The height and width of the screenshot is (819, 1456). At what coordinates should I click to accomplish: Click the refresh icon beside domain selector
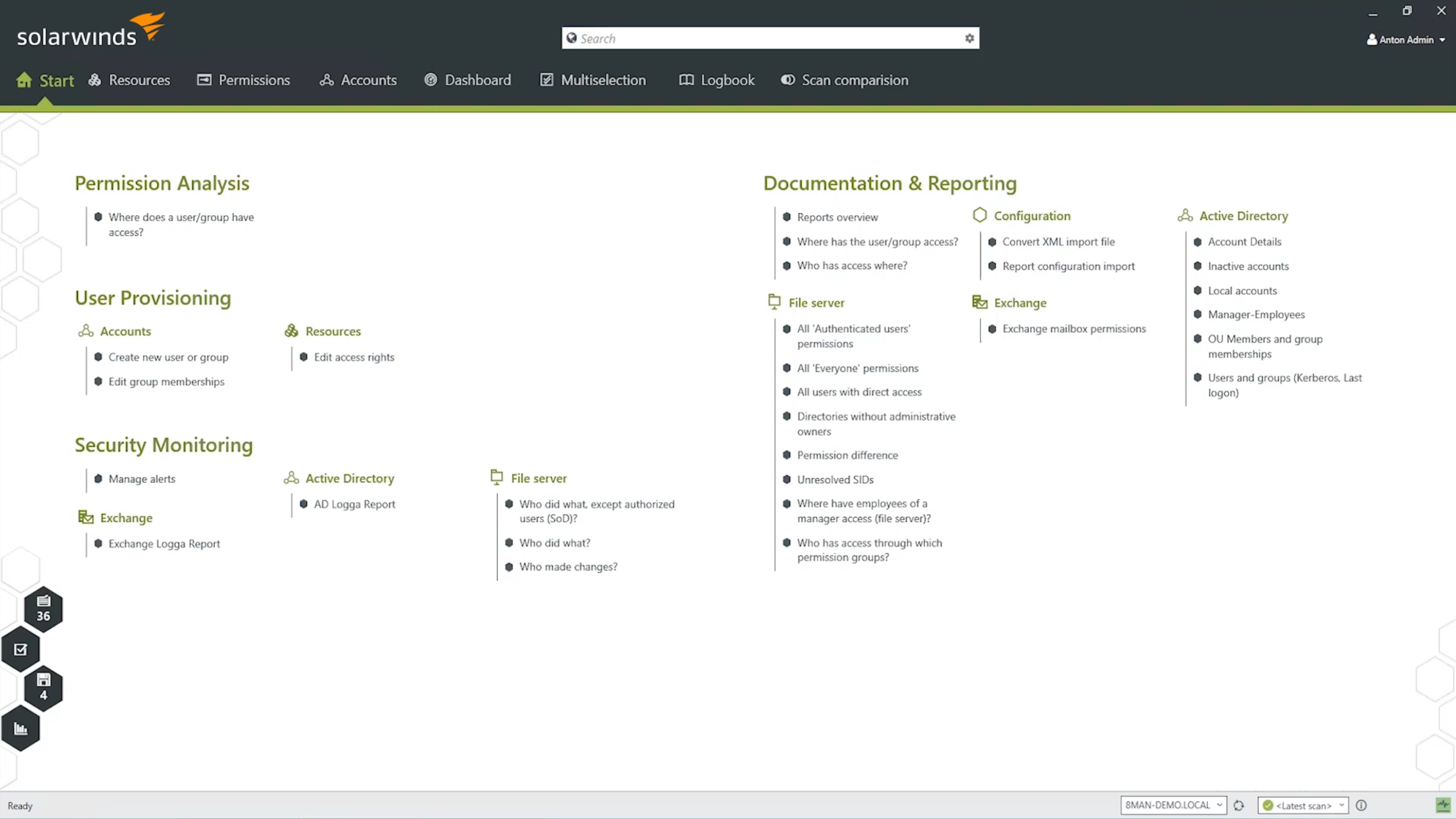(x=1239, y=805)
